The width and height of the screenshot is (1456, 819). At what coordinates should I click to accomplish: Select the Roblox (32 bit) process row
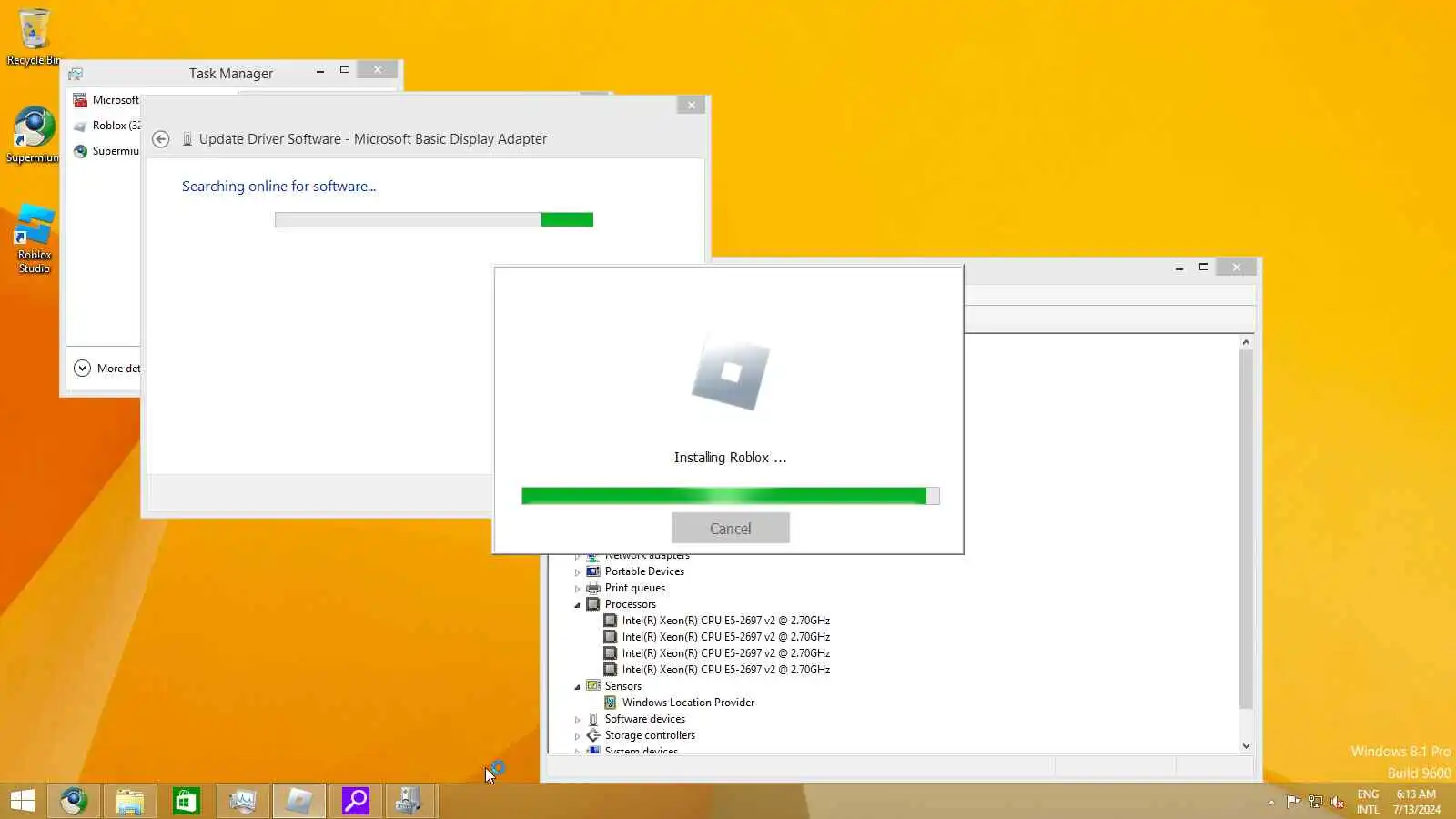click(x=106, y=126)
